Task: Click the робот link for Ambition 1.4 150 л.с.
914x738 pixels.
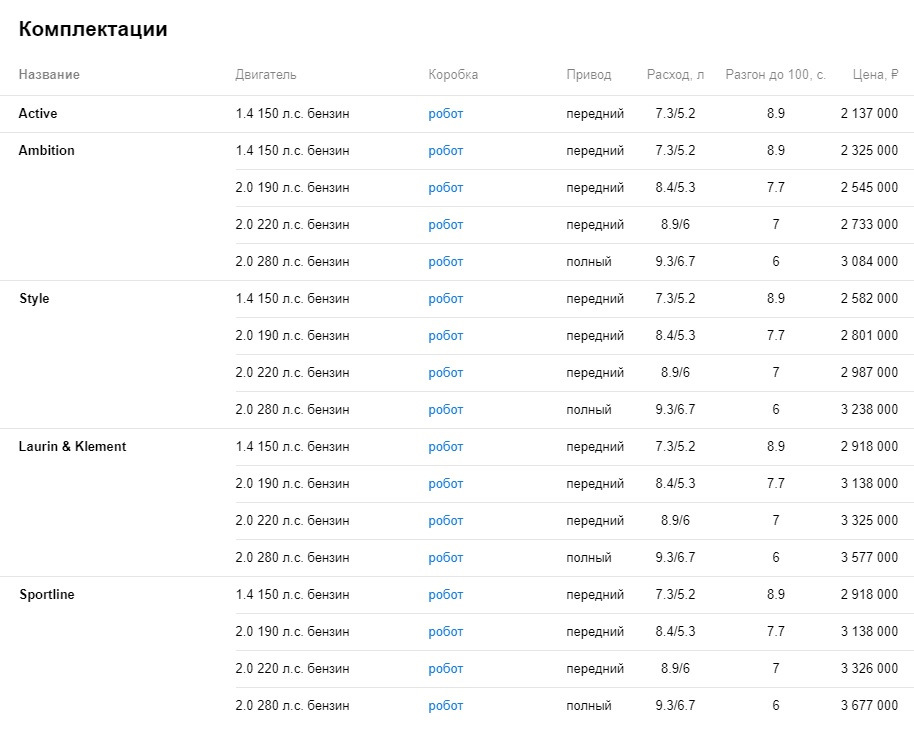Action: coord(445,151)
